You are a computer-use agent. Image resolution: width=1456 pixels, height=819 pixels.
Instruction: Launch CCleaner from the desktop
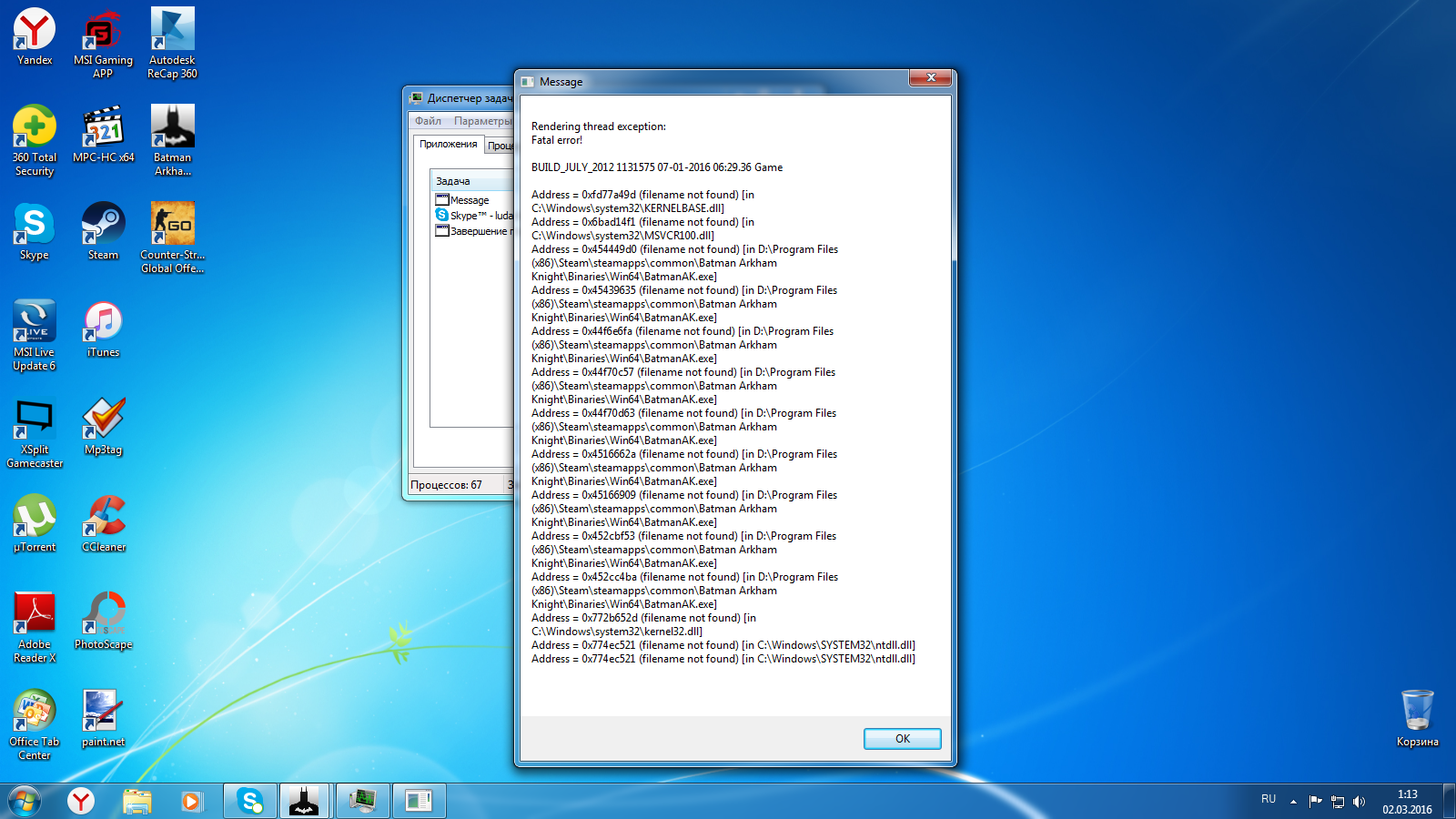pyautogui.click(x=103, y=523)
